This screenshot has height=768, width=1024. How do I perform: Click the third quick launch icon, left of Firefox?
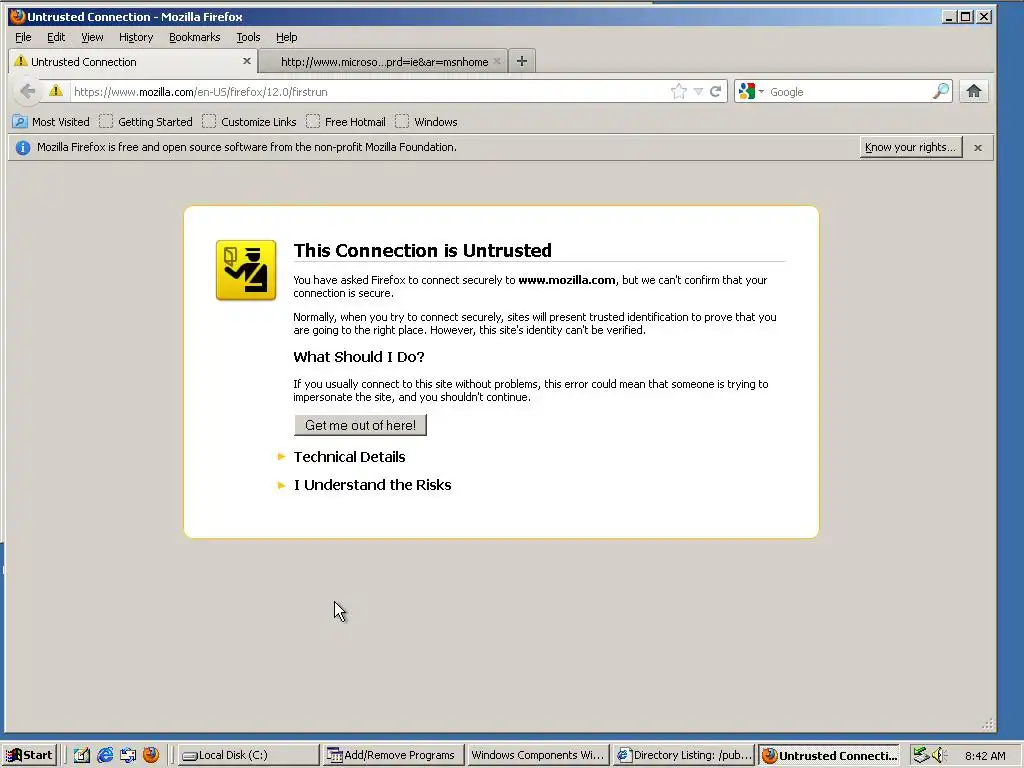(x=128, y=755)
